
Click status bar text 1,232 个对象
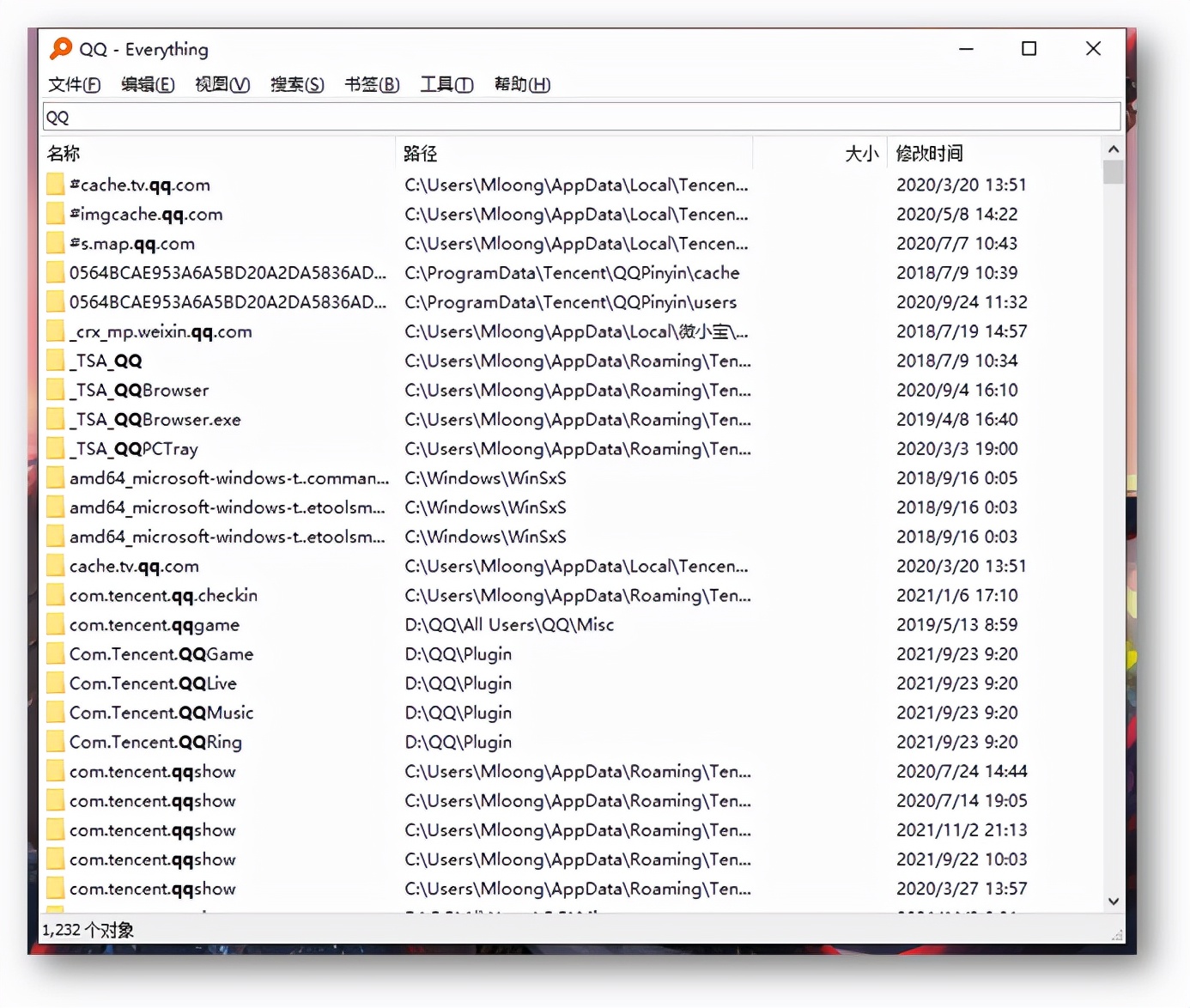point(88,930)
